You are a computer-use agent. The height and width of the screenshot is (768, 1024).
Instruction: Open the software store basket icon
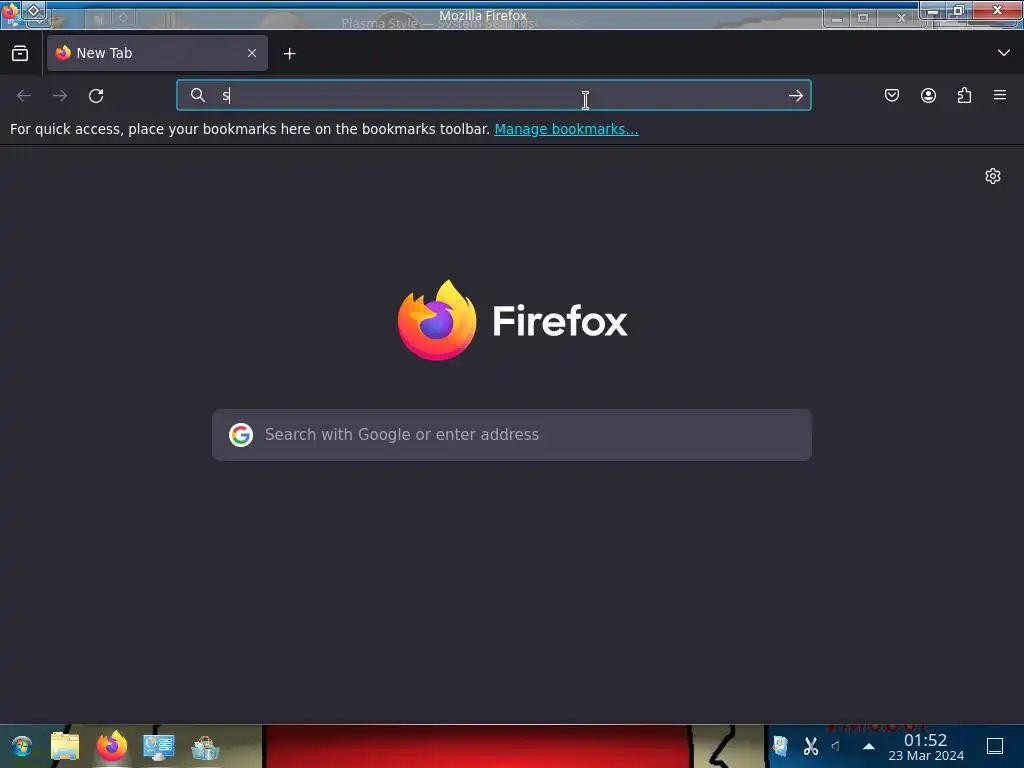click(205, 746)
